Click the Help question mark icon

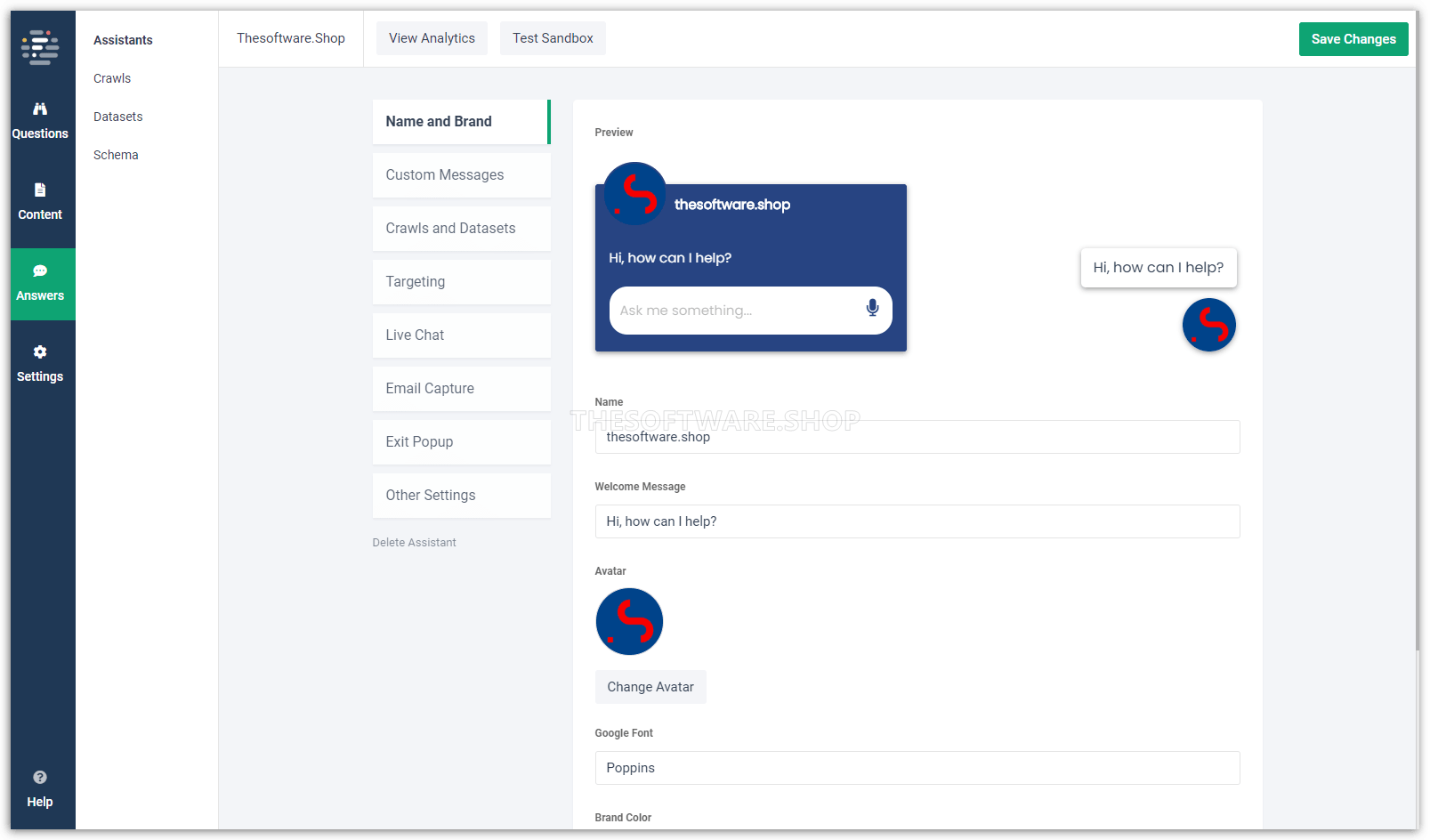[40, 778]
